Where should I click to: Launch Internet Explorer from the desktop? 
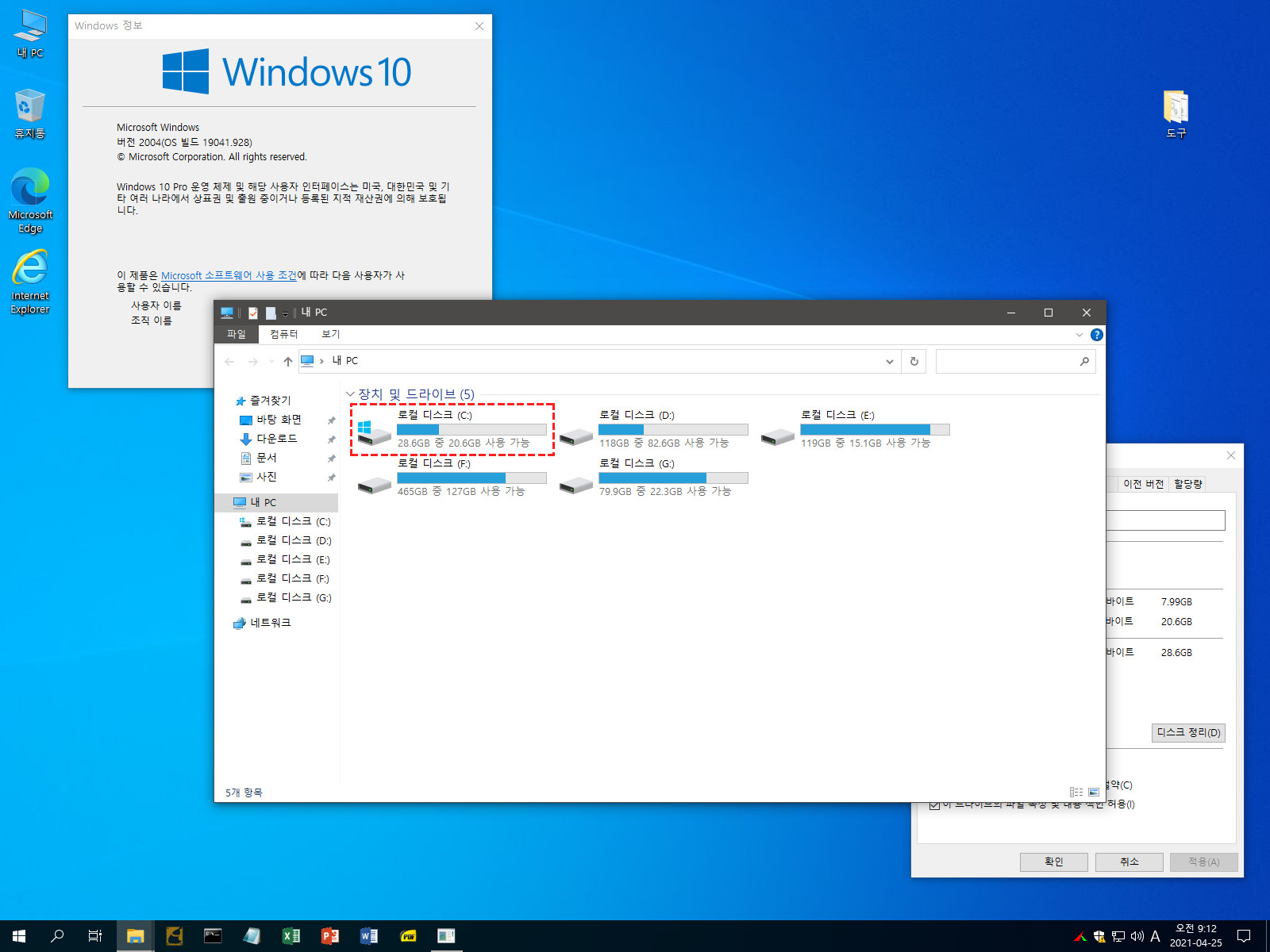(x=30, y=282)
